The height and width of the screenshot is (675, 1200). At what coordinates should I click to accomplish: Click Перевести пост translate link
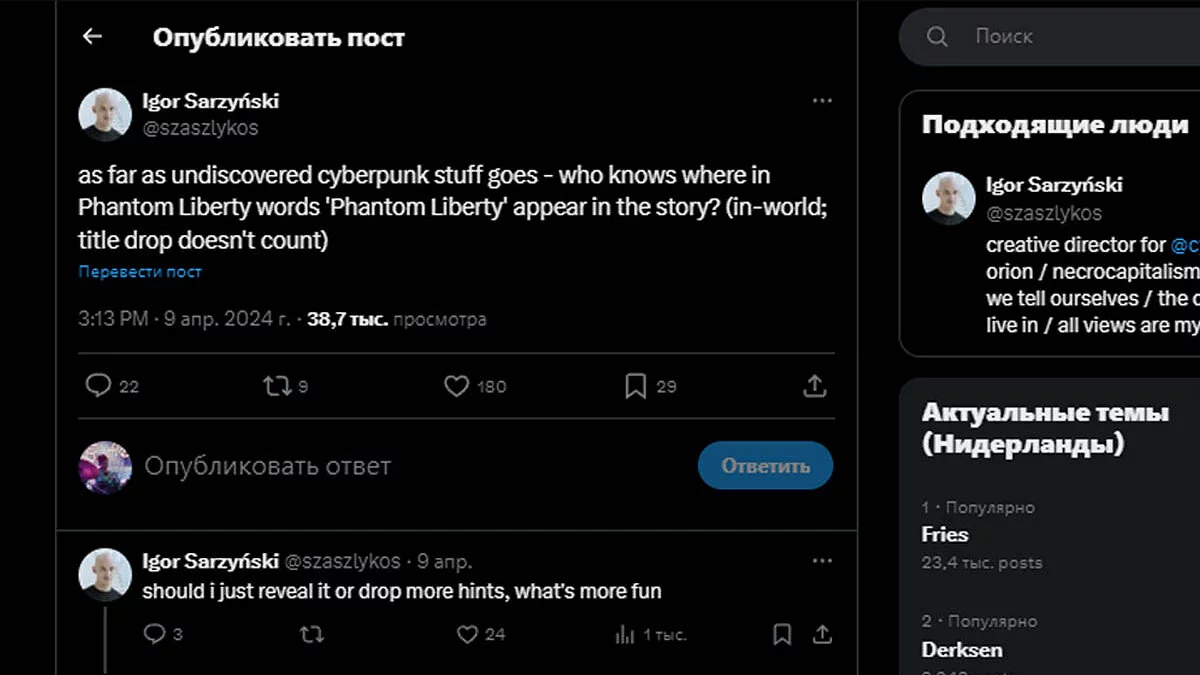point(140,272)
